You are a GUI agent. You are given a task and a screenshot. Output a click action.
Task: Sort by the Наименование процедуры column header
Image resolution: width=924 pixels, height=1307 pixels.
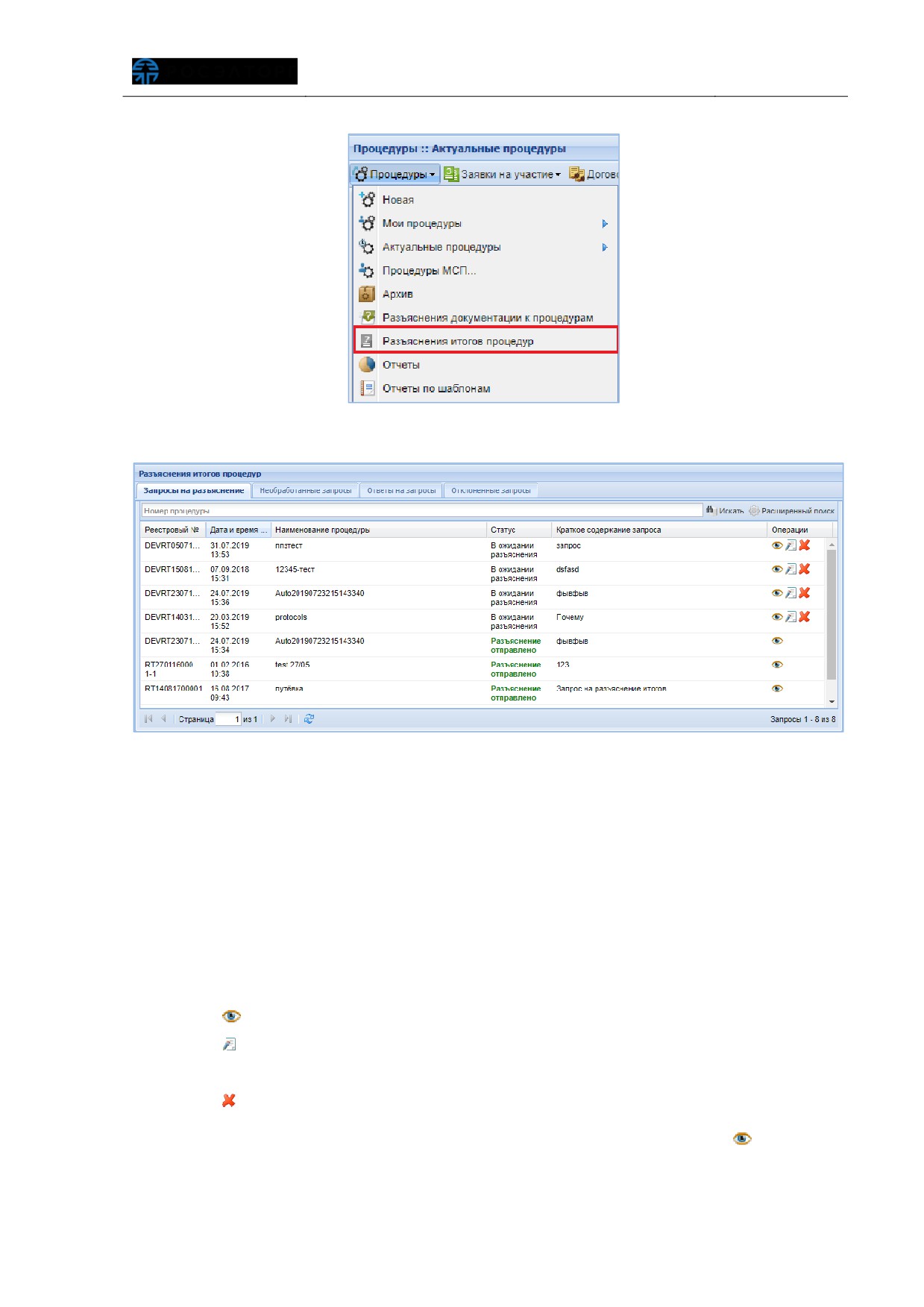(379, 530)
